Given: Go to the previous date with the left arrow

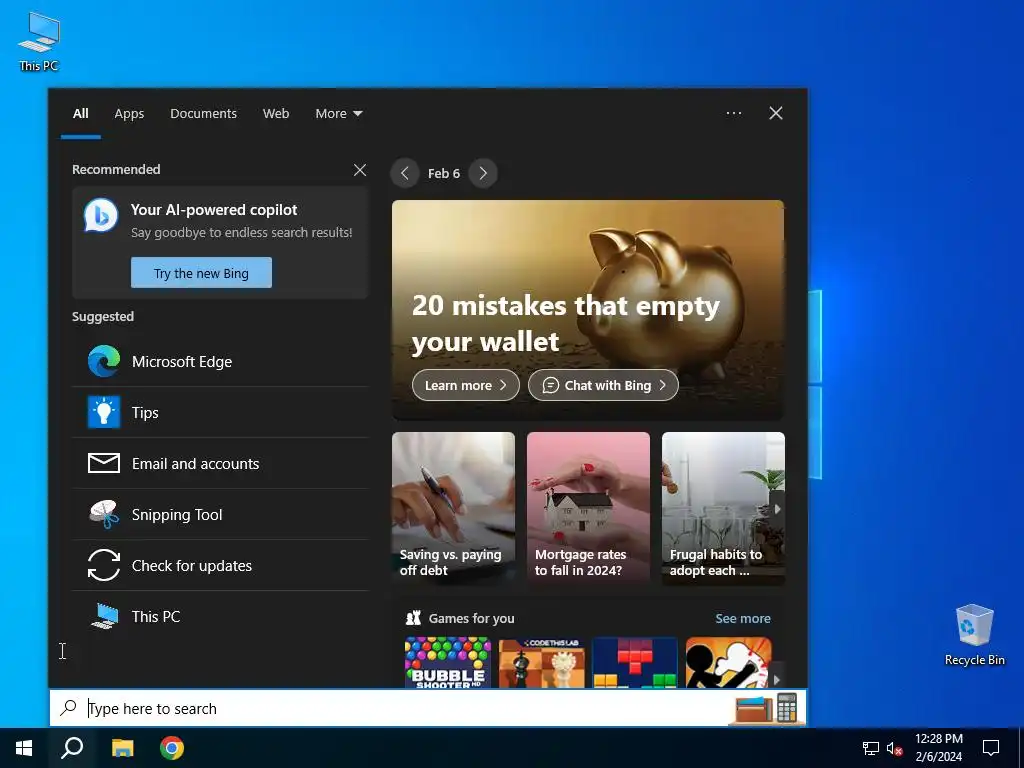Looking at the screenshot, I should pos(405,173).
